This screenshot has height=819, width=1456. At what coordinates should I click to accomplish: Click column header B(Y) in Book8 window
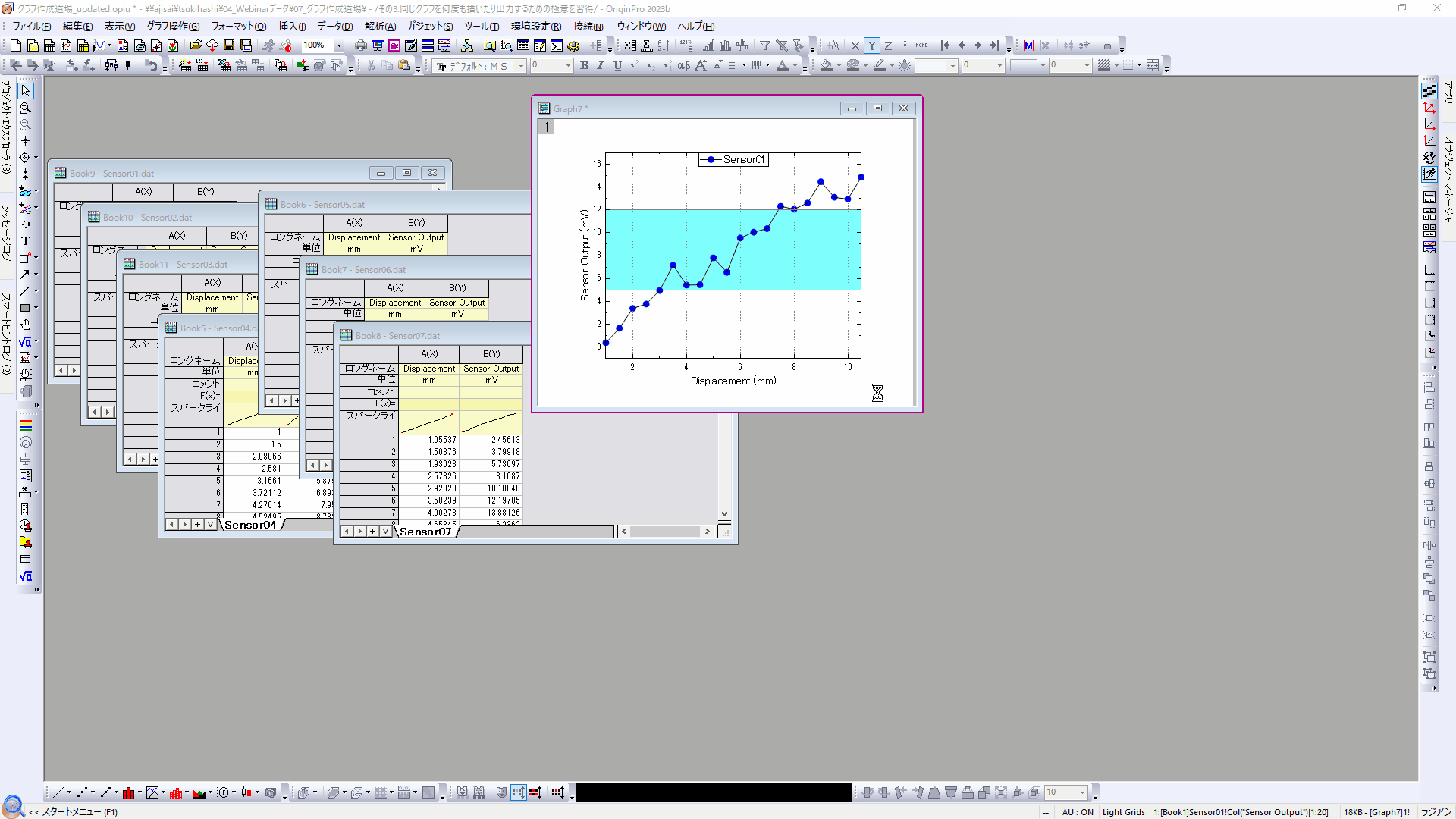[491, 354]
